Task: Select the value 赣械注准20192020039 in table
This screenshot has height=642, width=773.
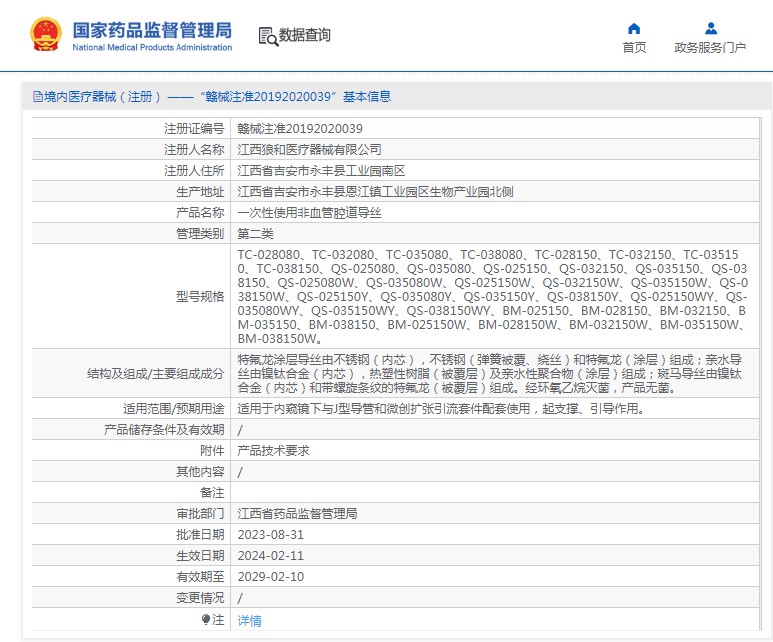Action: pos(300,129)
